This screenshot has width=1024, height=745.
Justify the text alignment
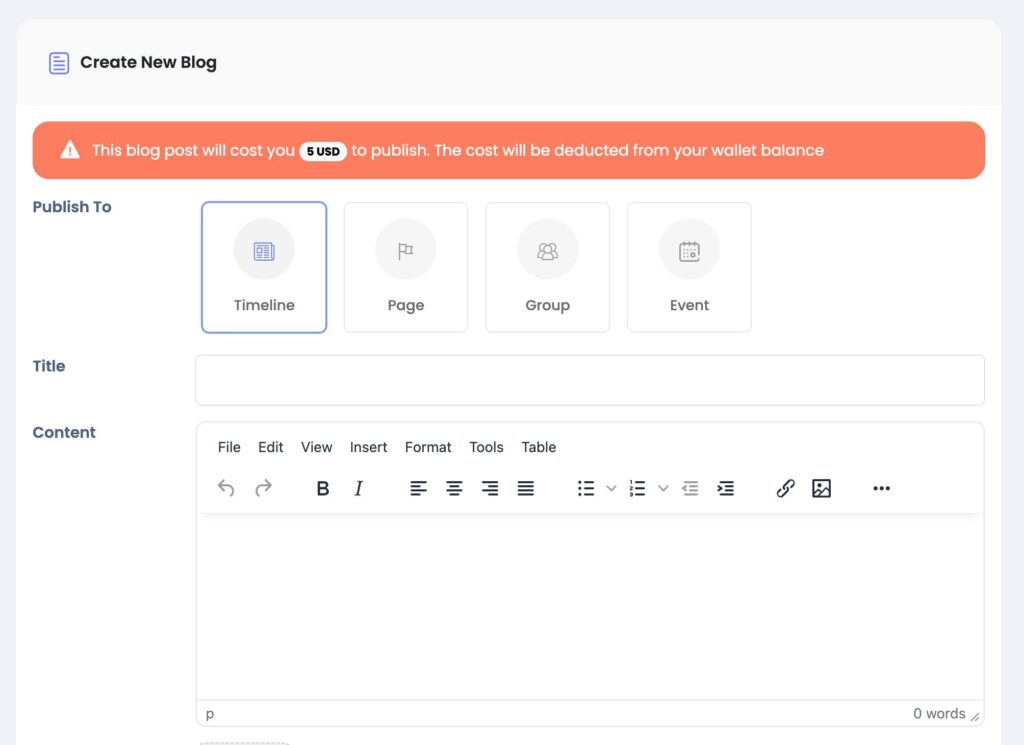525,488
